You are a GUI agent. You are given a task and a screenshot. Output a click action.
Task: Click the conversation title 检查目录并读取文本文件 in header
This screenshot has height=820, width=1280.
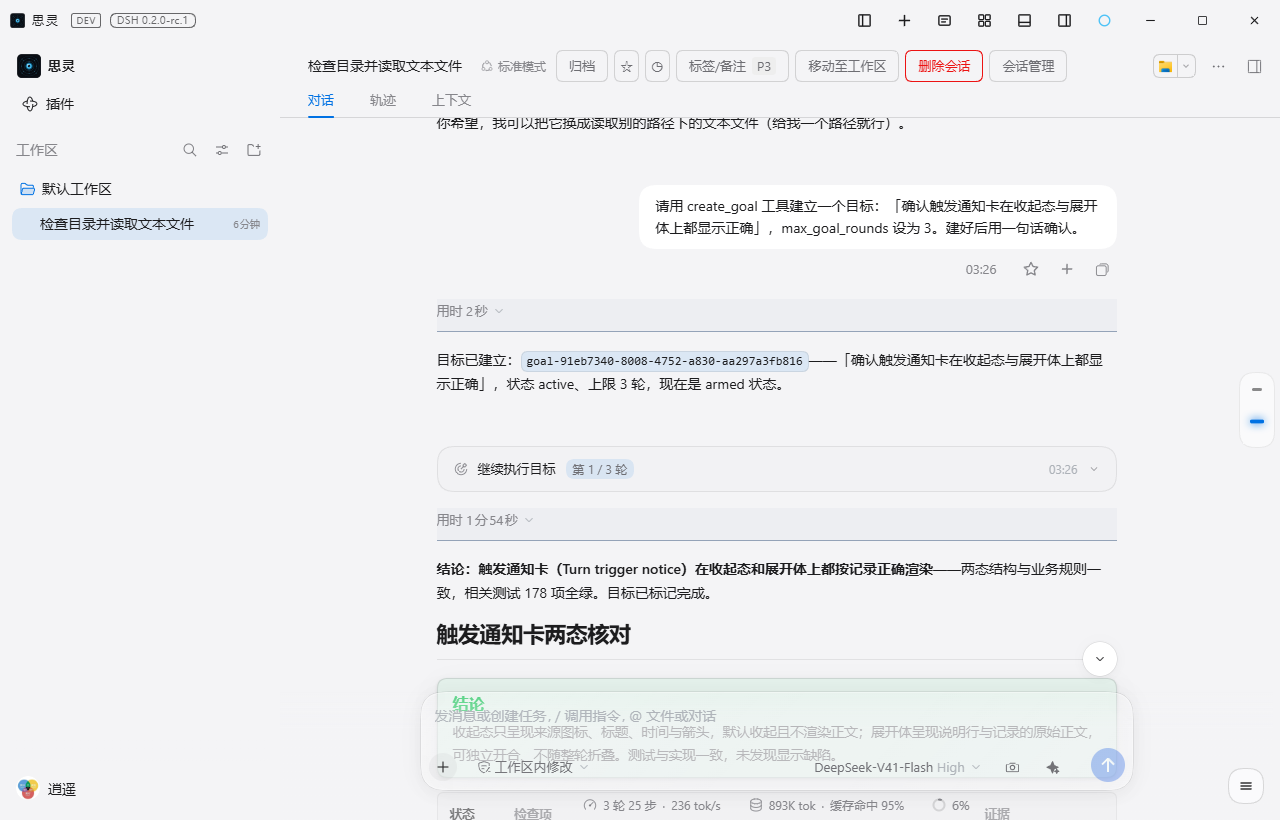coord(385,66)
